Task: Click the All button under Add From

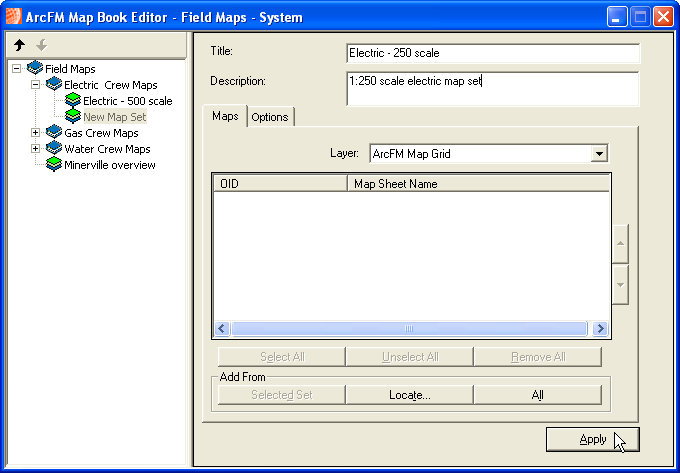Action: (x=537, y=395)
